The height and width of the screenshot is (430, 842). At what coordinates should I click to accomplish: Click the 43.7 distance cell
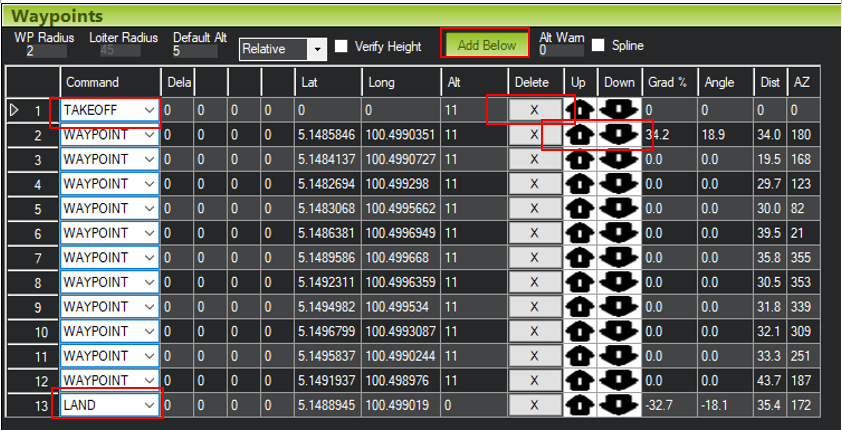tap(770, 381)
